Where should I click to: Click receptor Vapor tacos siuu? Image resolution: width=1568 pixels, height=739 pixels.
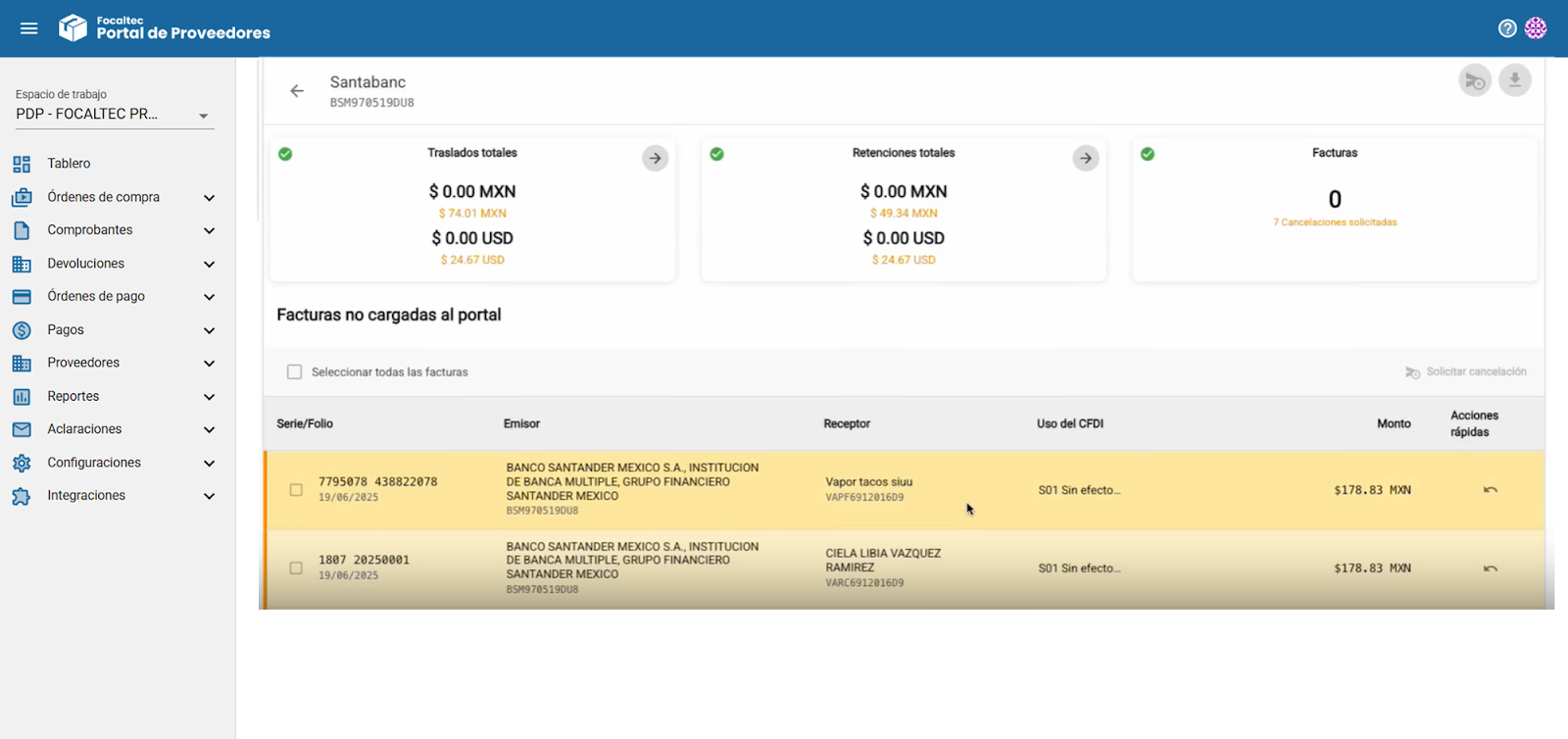point(869,482)
